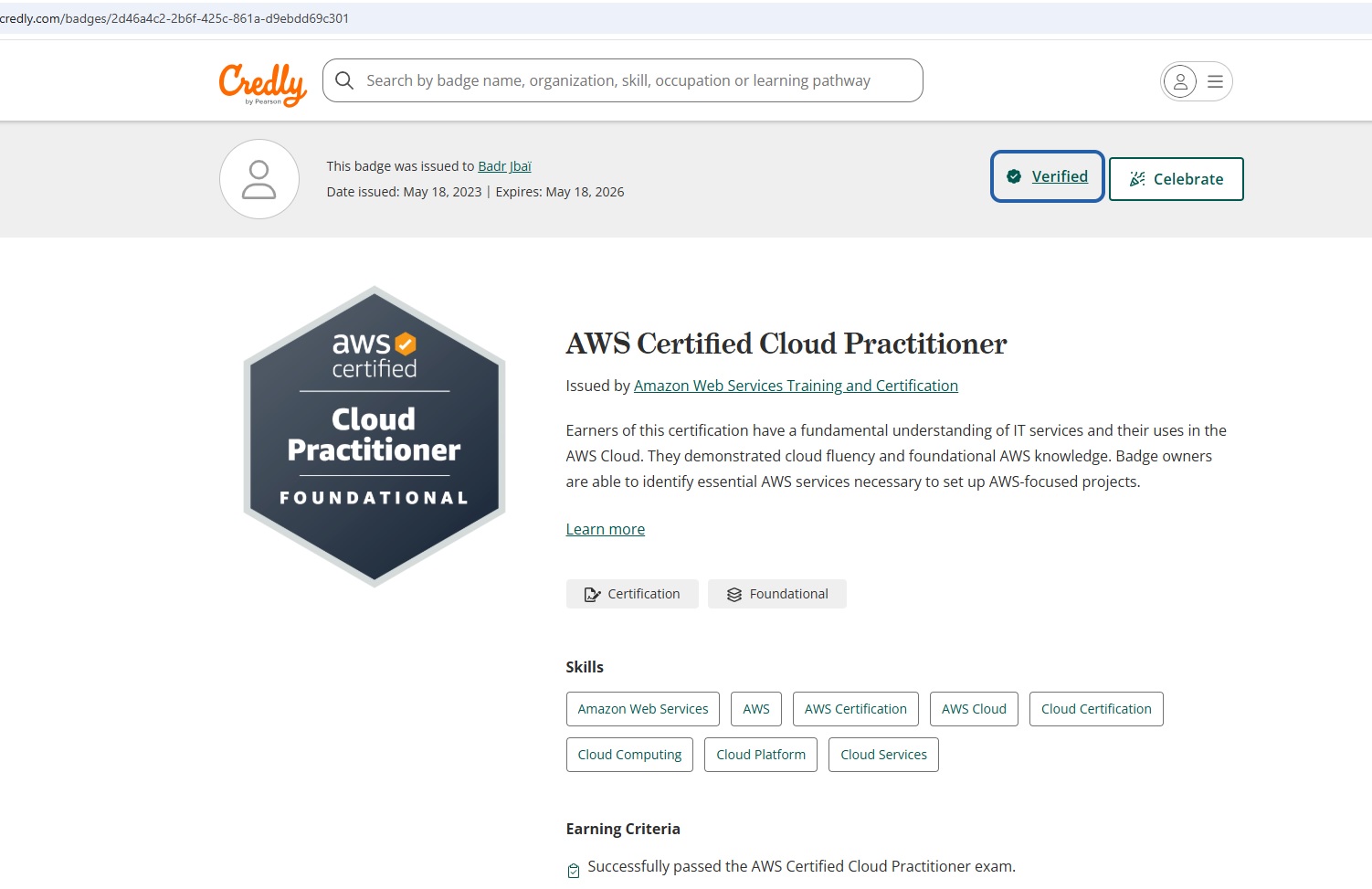Click the Credly logo
This screenshot has width=1372, height=889.
tap(262, 83)
